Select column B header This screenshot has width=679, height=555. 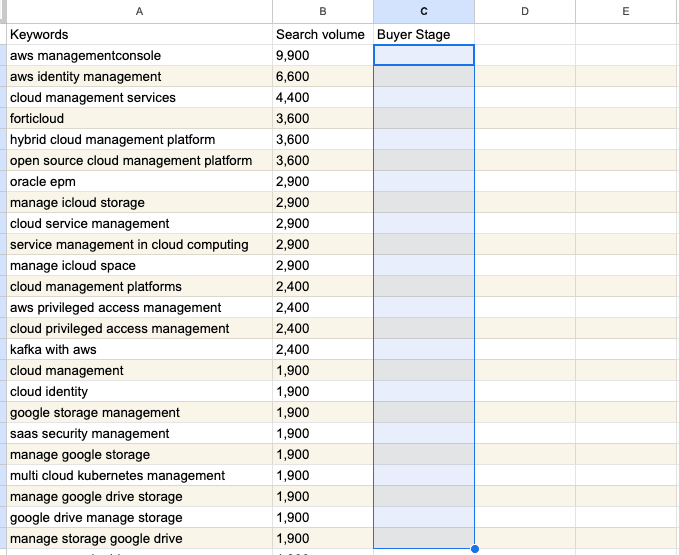(323, 12)
